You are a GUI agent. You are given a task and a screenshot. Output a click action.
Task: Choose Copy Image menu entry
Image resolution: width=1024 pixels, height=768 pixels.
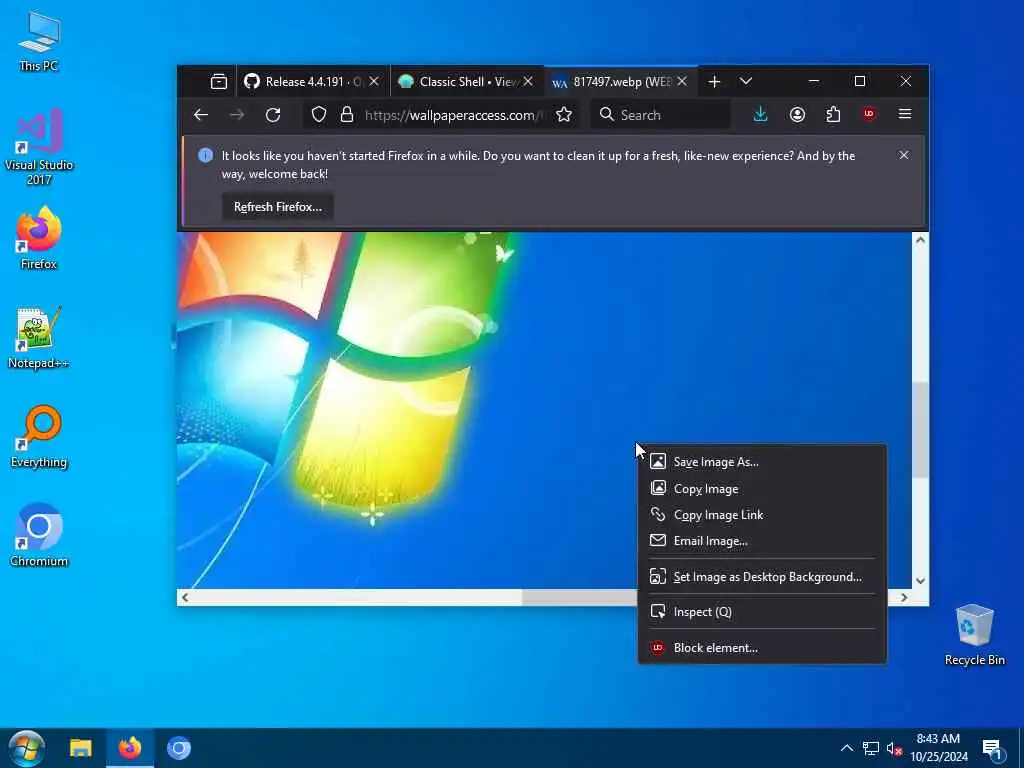[x=762, y=488]
